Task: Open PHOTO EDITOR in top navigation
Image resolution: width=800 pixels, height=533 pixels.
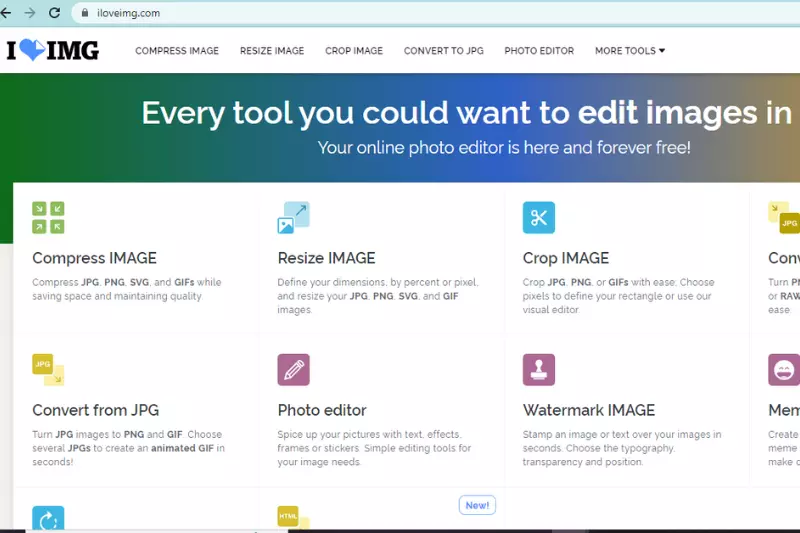Action: pos(539,50)
